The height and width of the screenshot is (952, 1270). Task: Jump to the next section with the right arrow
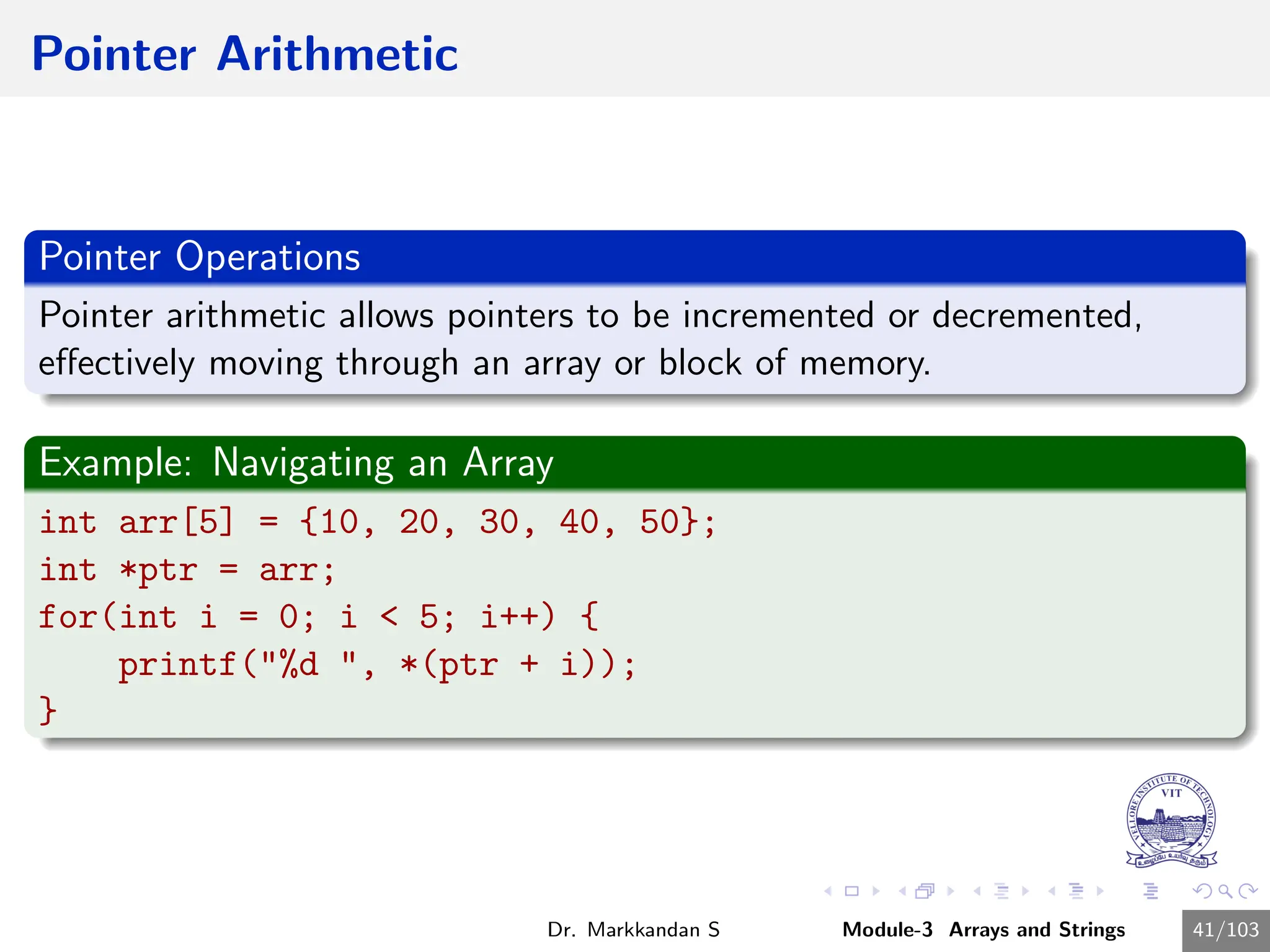click(x=1100, y=891)
